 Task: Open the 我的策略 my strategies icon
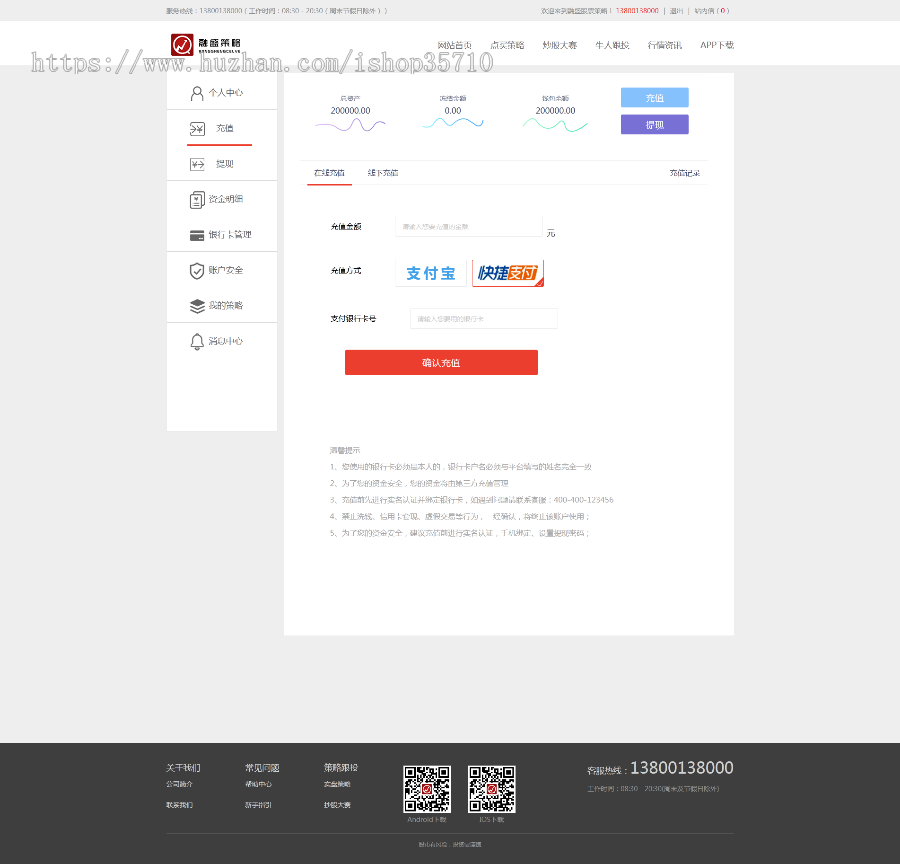[x=199, y=306]
